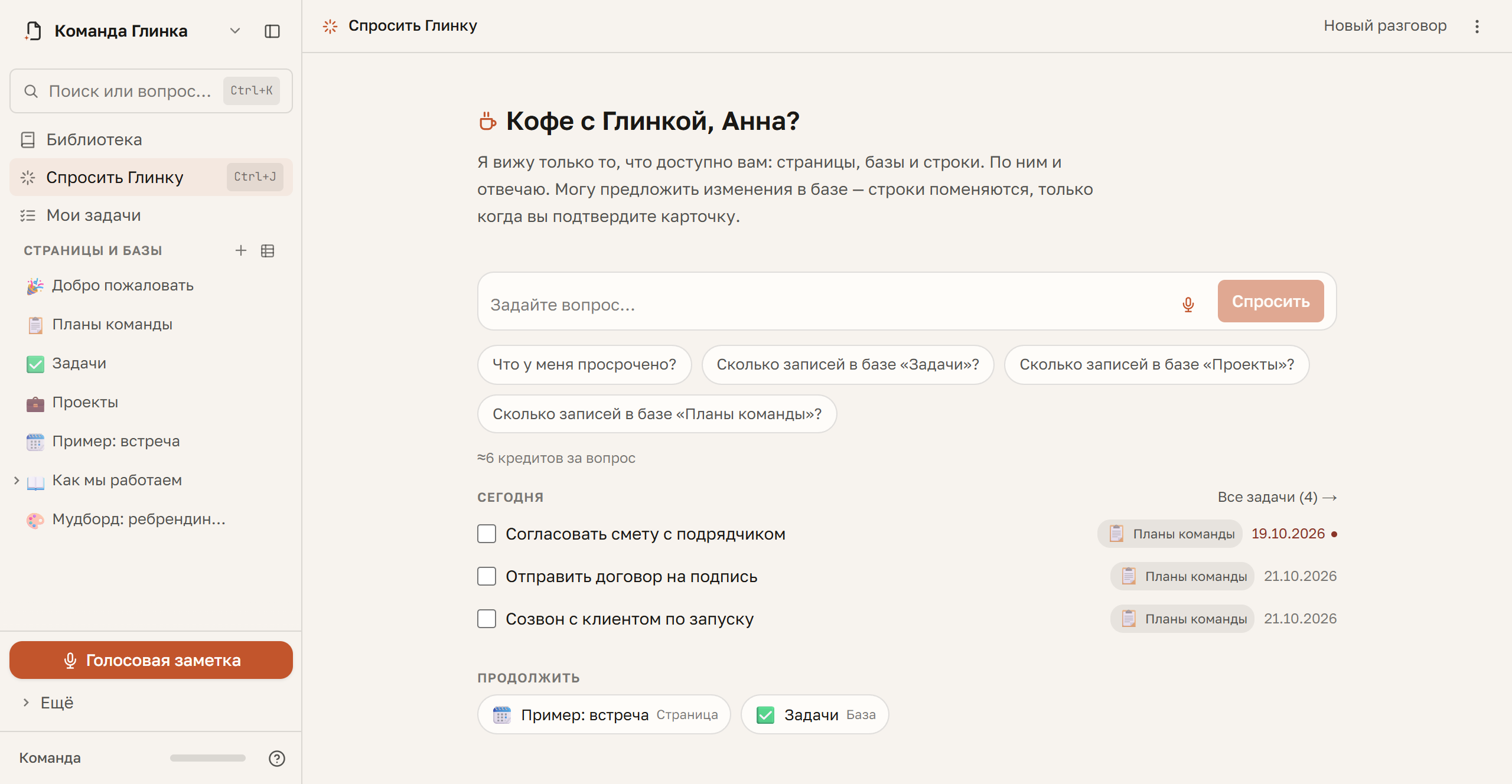Open the Команда Глинка workspace dropdown
This screenshot has width=1512, height=784.
point(235,31)
